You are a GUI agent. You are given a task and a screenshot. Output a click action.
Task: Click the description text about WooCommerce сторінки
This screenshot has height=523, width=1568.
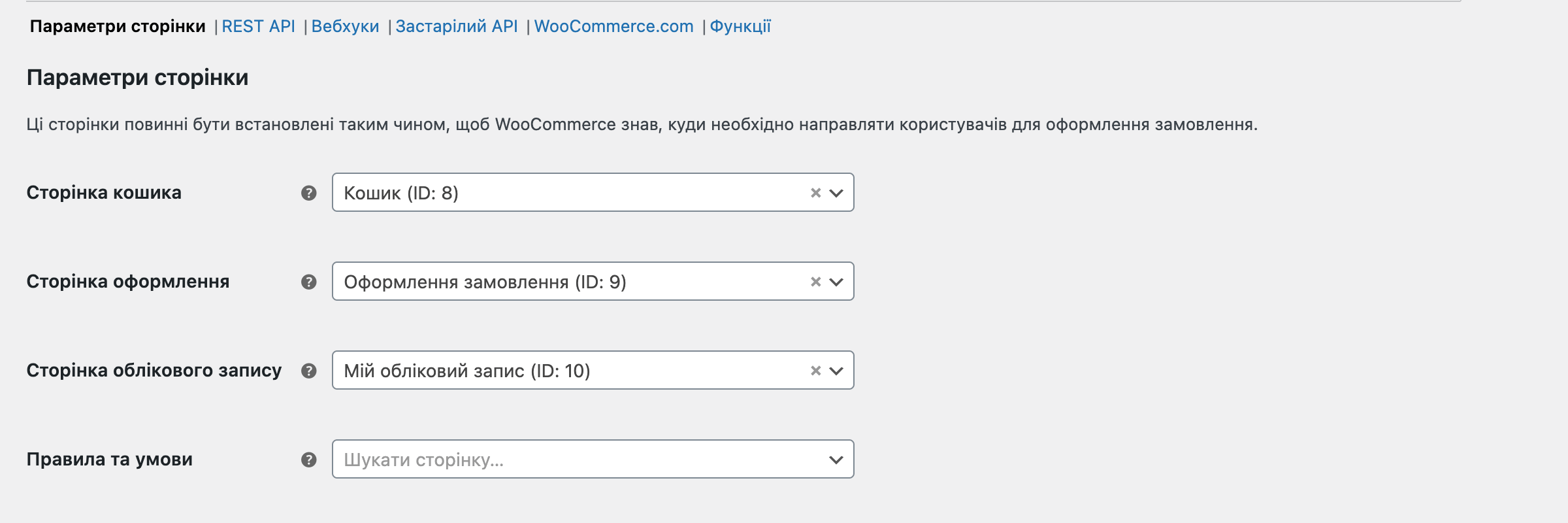click(x=642, y=124)
